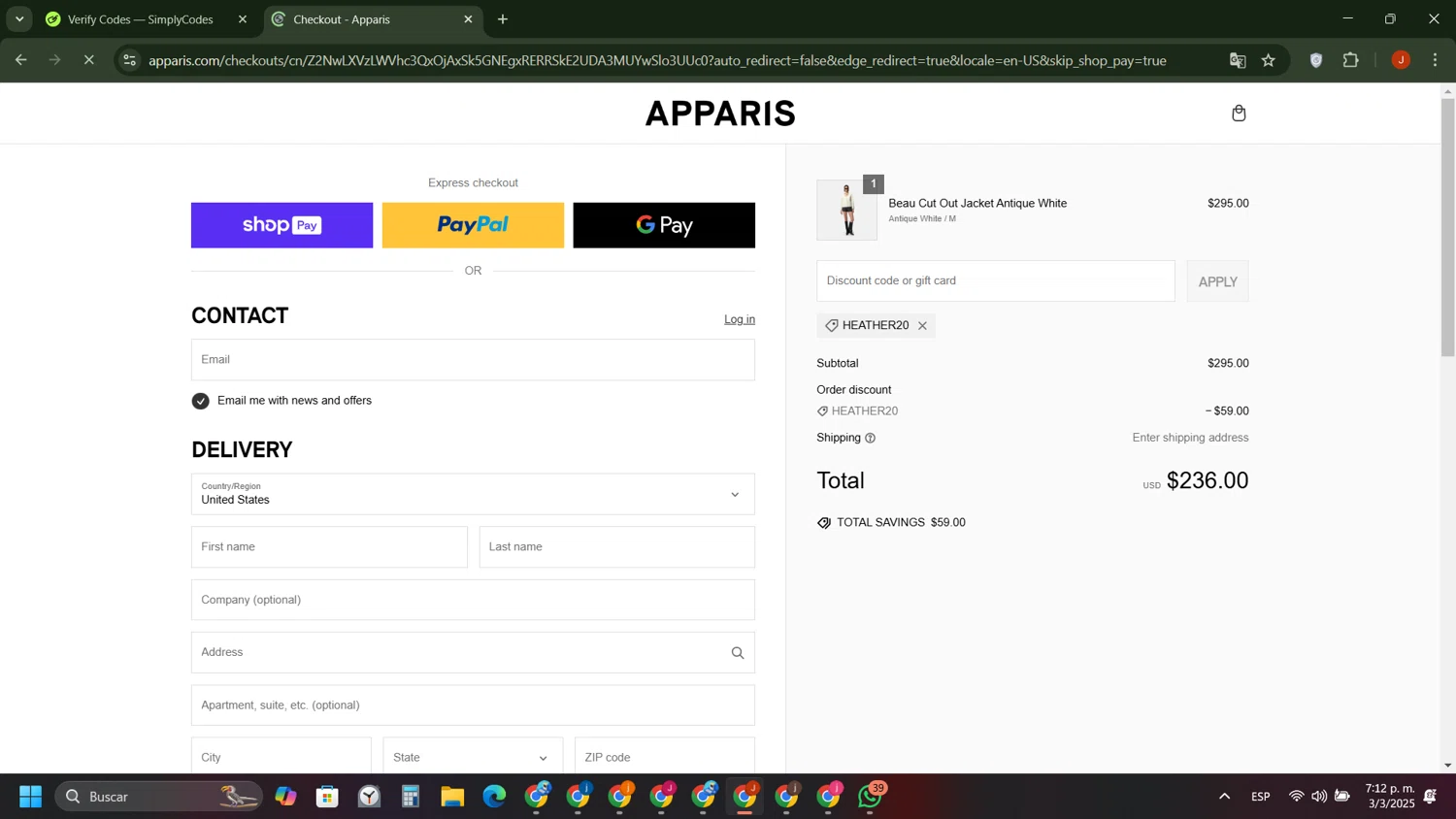Focus the Address field

tap(473, 653)
